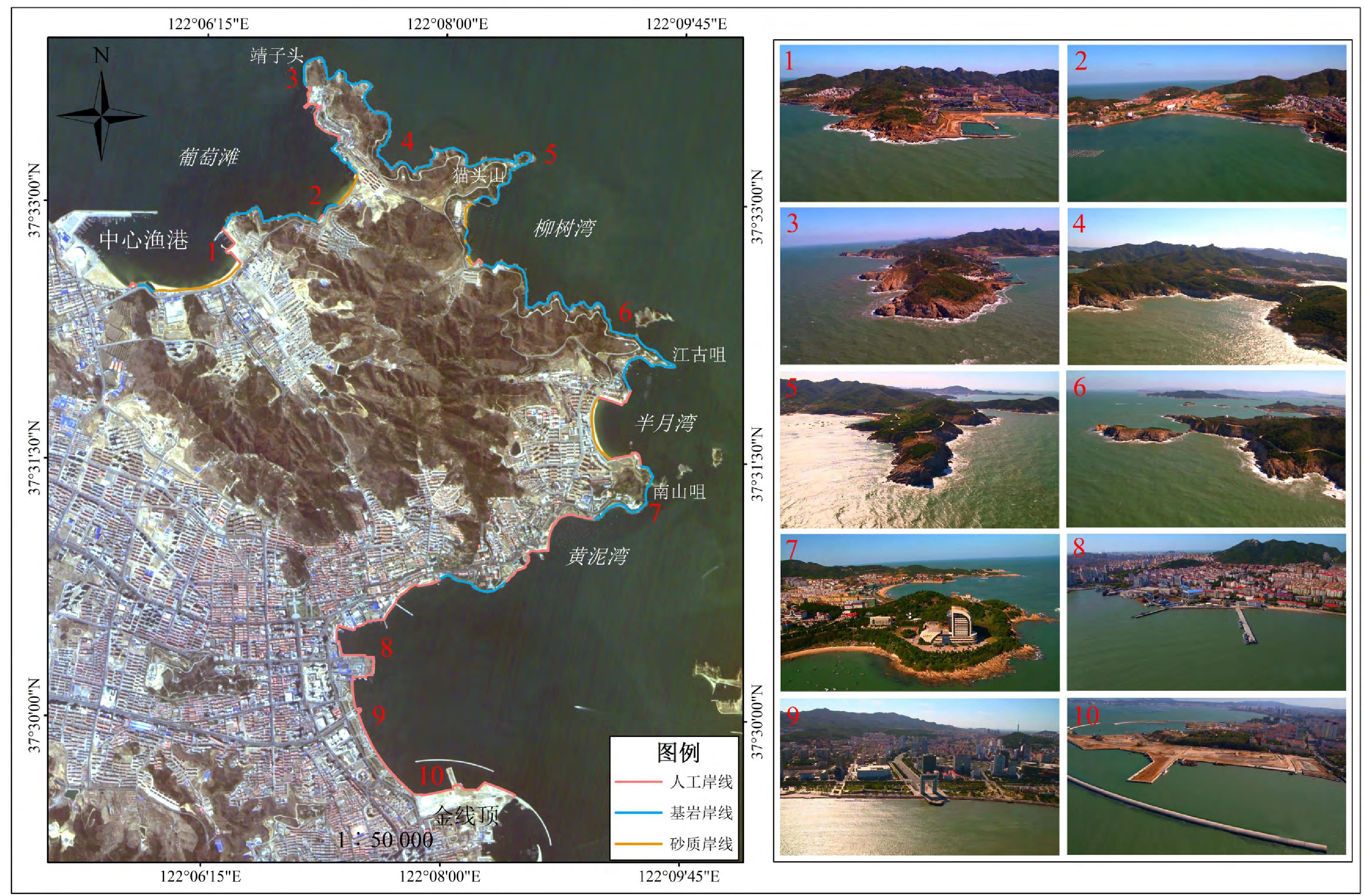This screenshot has width=1364, height=896.
Task: Click the pink 人工岸线 legend line
Action: click(x=638, y=781)
